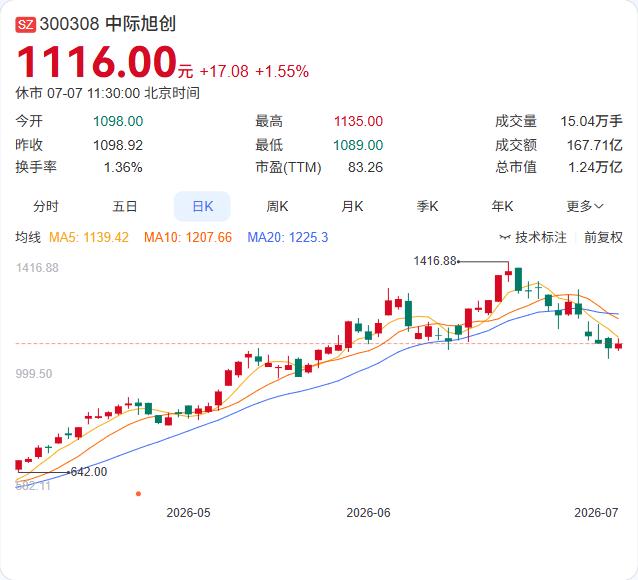Click the 休市 07-07 11:30:00 timestamp
The image size is (638, 580).
[x=107, y=93]
